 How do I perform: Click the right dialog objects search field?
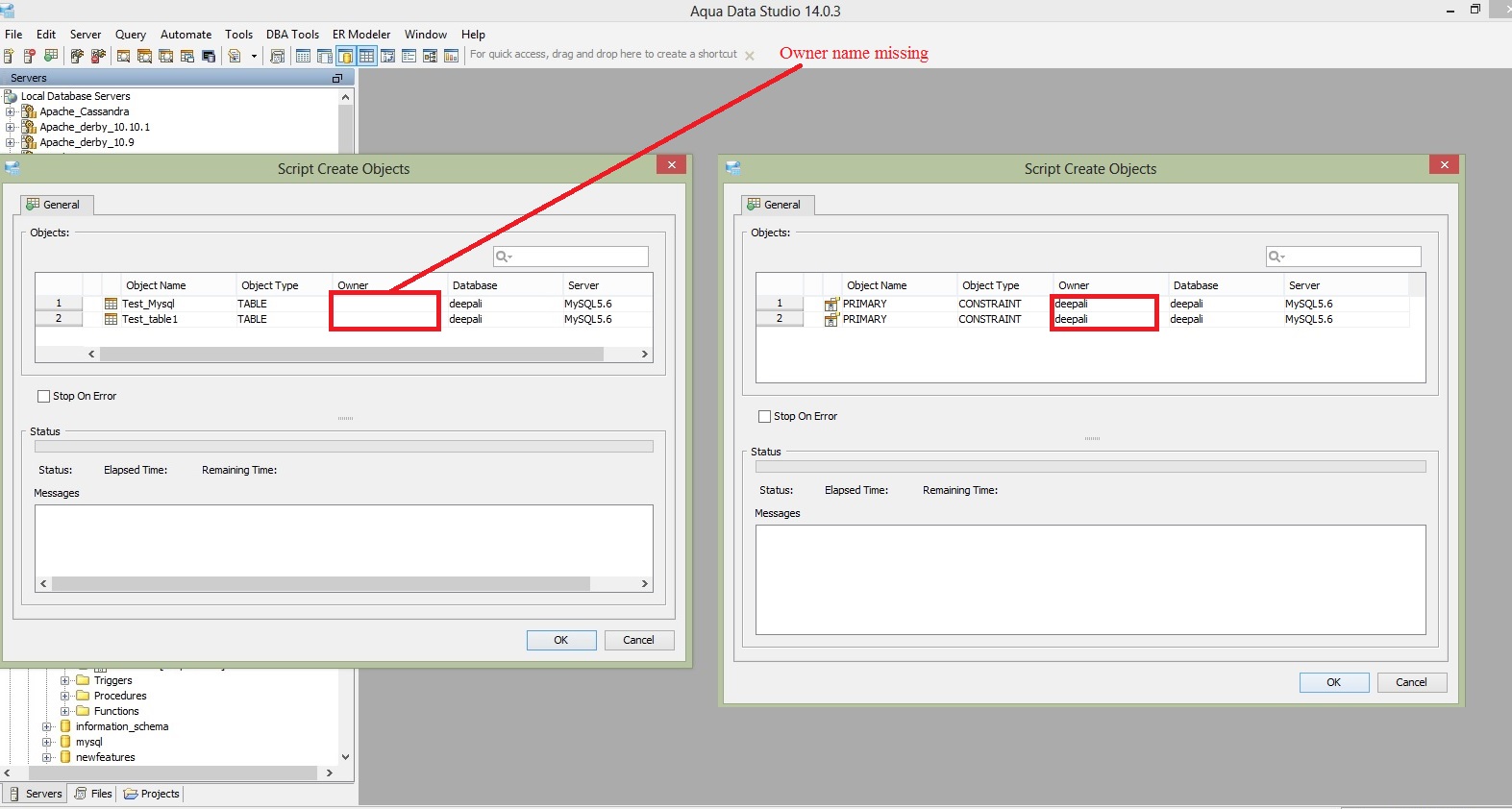click(1343, 257)
